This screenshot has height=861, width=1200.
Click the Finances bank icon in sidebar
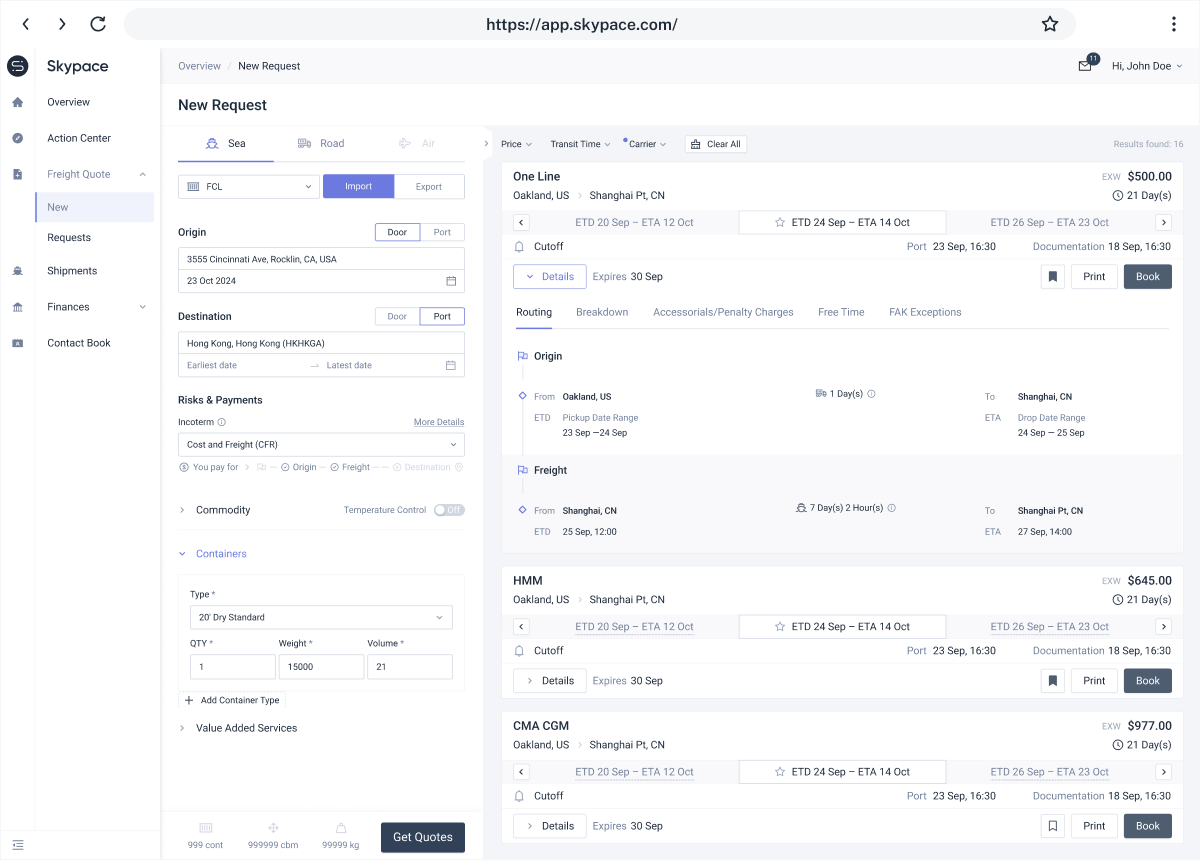[18, 307]
